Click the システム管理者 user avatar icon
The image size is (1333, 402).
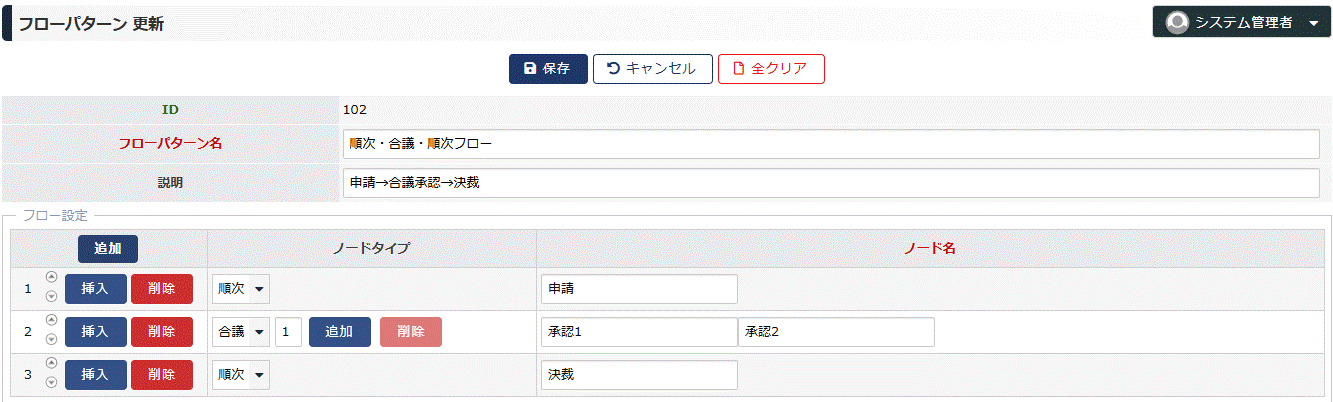tap(1177, 22)
